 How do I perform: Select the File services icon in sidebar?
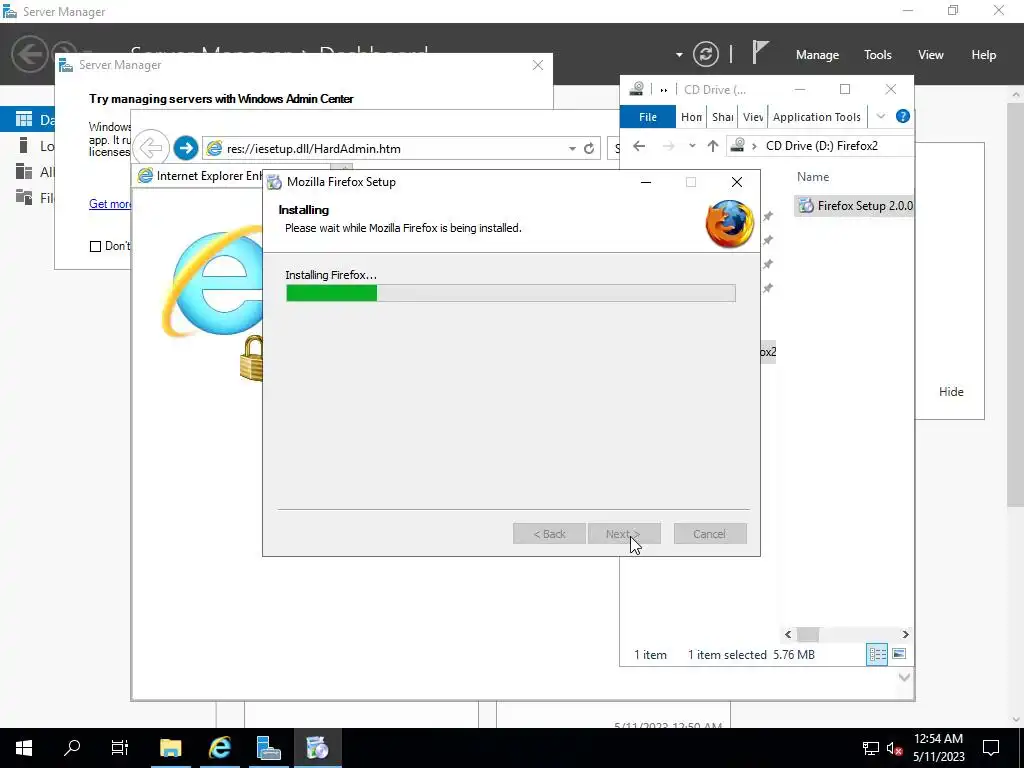pyautogui.click(x=24, y=197)
